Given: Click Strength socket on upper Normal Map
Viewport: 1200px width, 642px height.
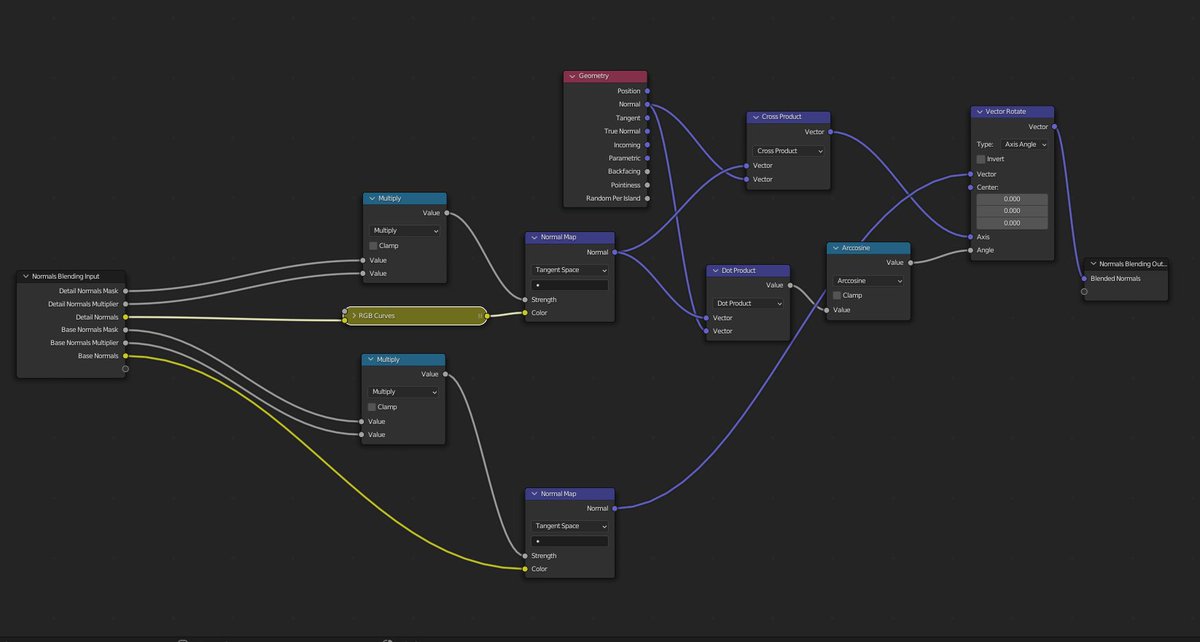Looking at the screenshot, I should [x=523, y=300].
